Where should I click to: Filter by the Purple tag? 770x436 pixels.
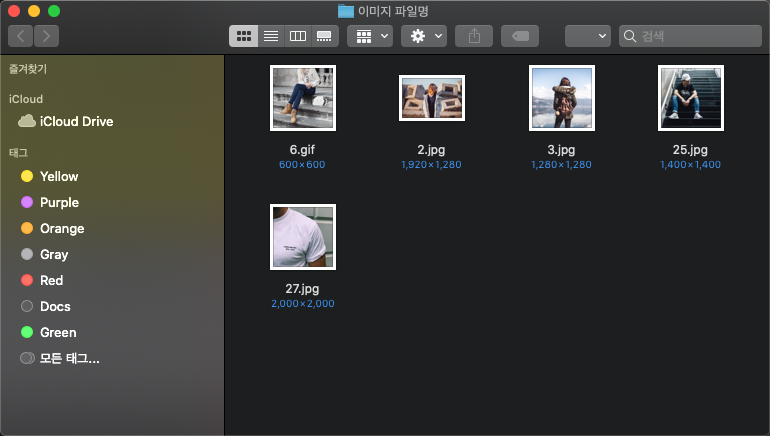[x=59, y=203]
